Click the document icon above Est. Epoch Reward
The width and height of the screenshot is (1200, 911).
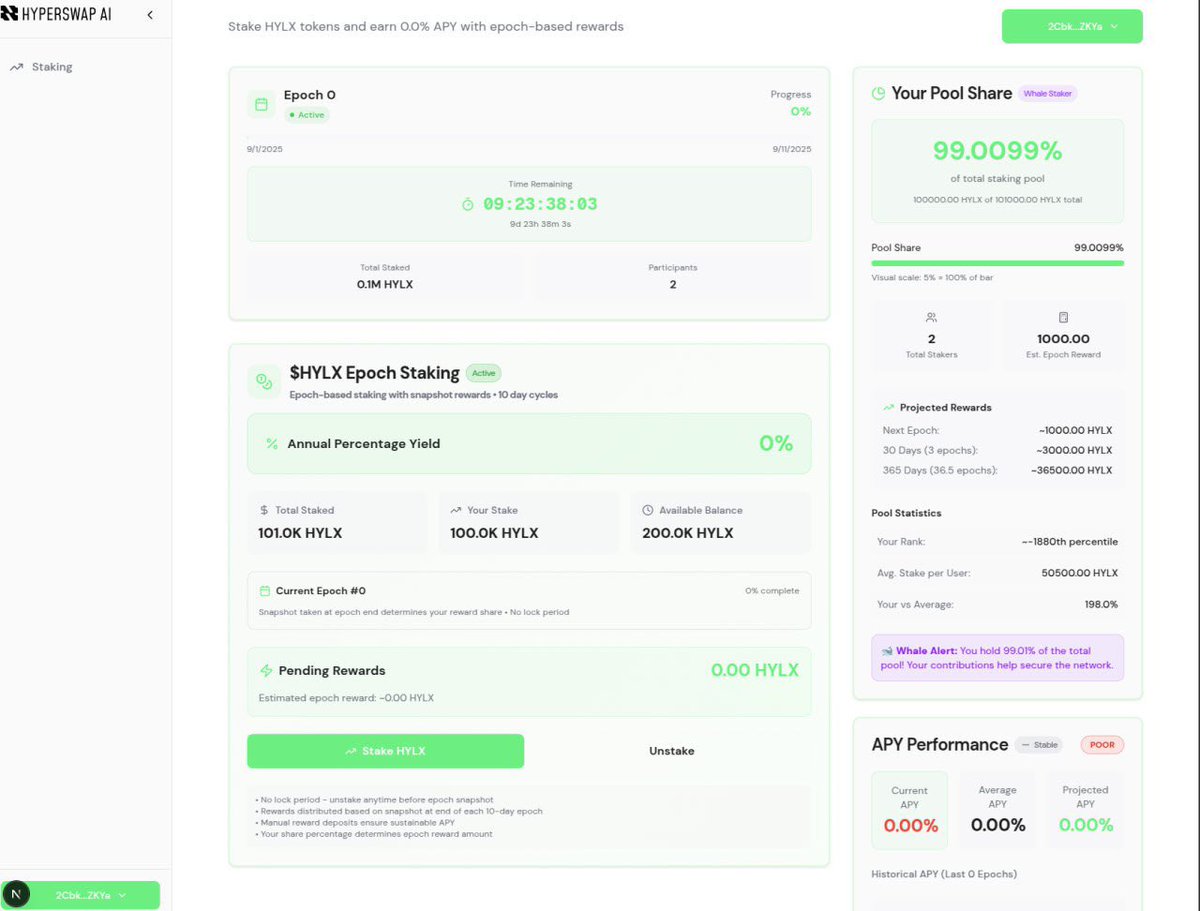point(1064,317)
